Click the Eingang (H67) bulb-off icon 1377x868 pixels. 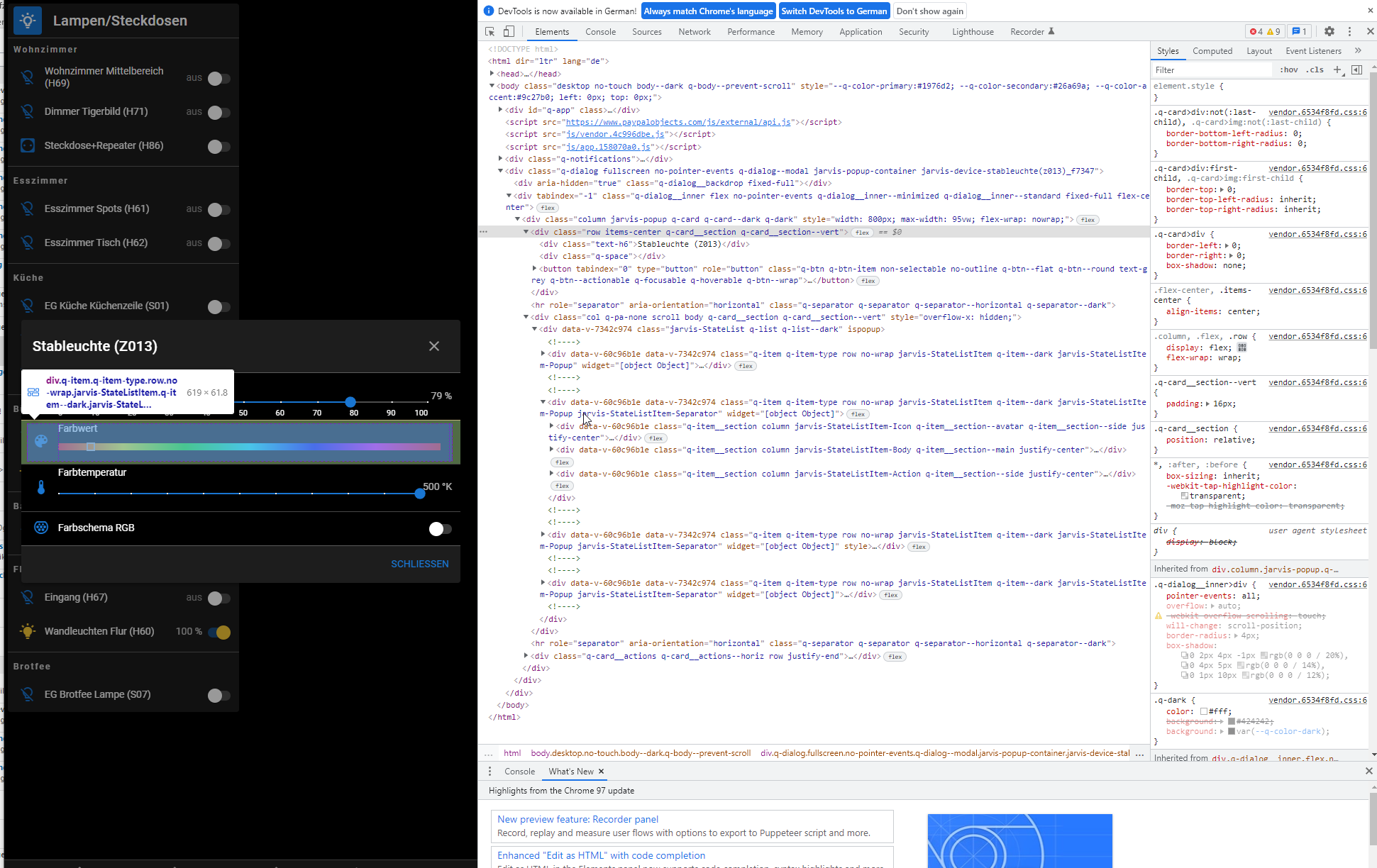point(28,597)
